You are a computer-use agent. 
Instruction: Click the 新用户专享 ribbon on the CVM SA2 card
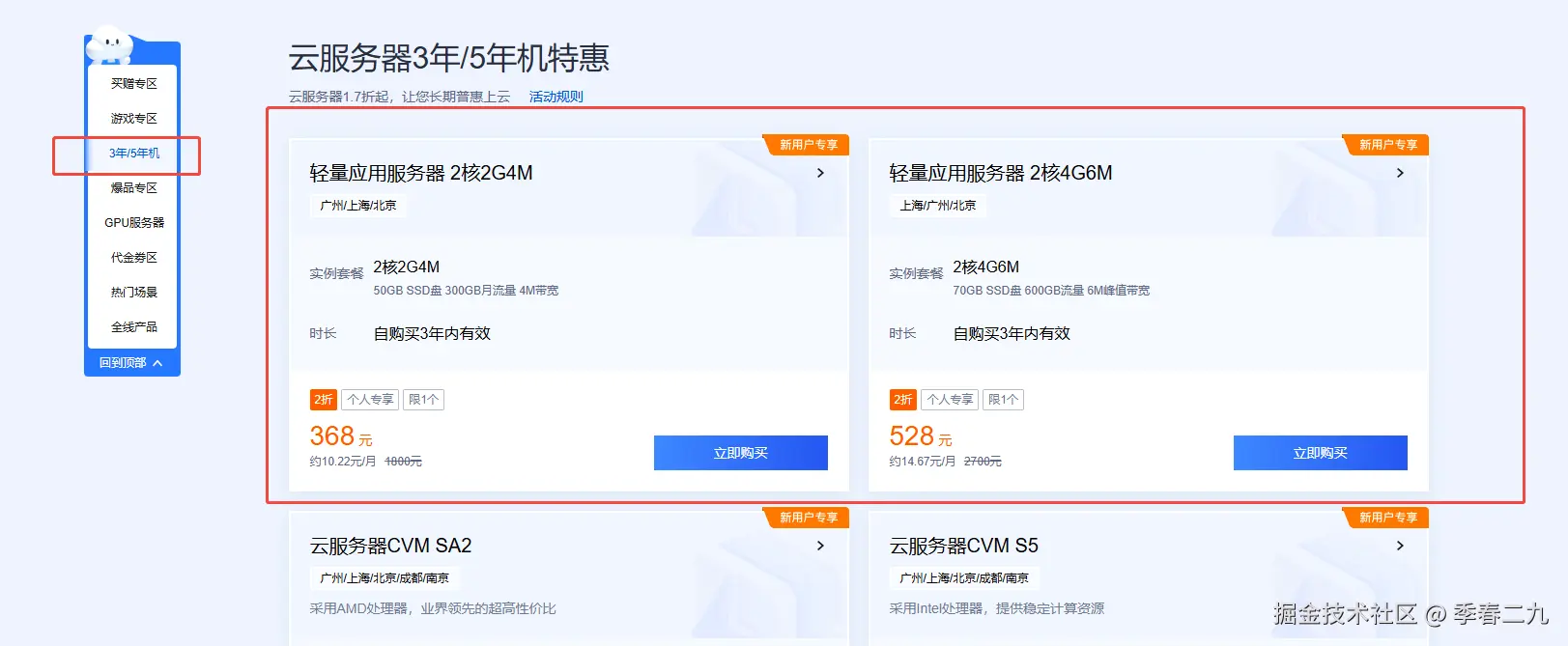click(x=806, y=518)
